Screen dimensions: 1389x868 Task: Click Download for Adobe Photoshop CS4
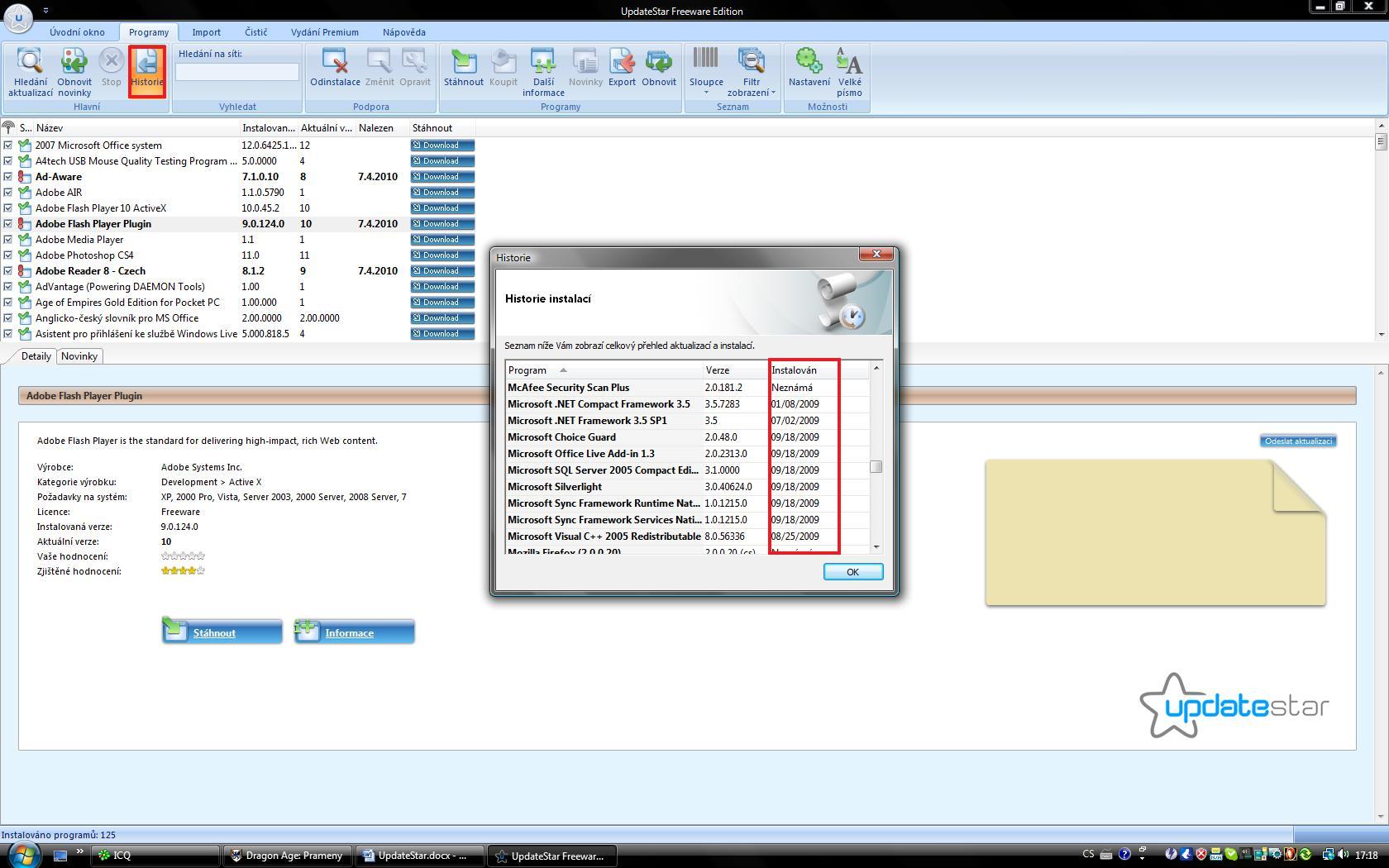tap(442, 255)
